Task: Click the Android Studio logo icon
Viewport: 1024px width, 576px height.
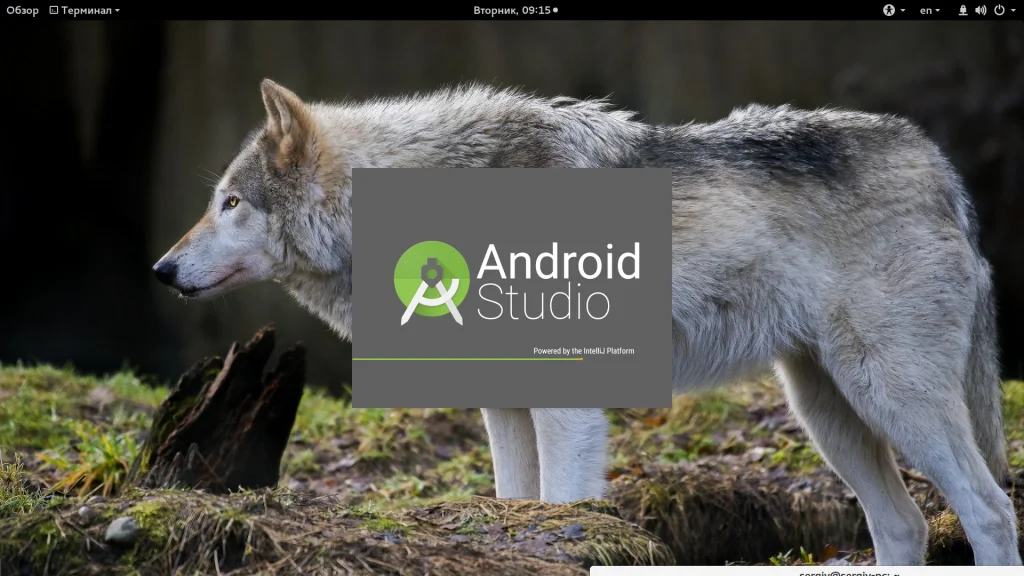Action: click(x=432, y=282)
